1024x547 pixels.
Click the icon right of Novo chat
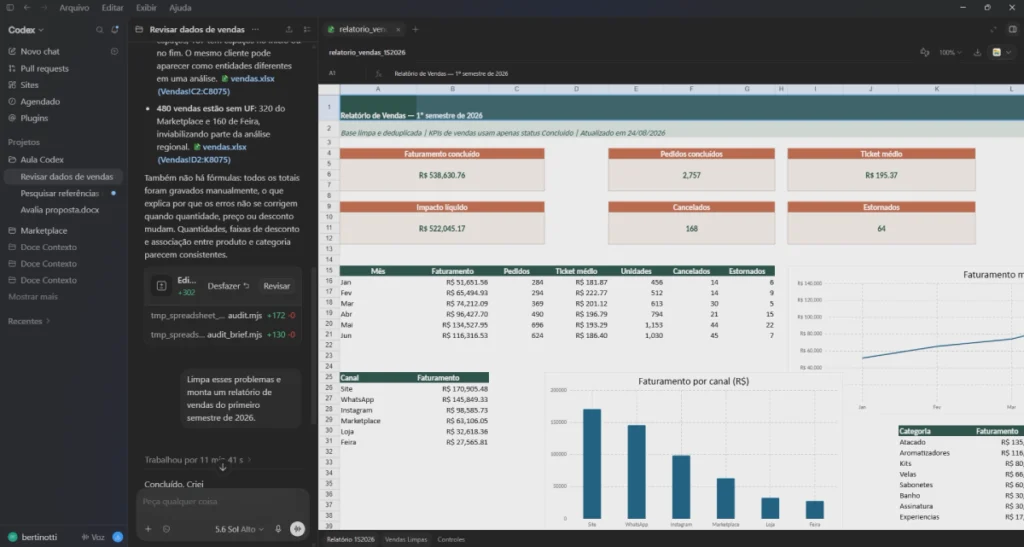coord(114,51)
